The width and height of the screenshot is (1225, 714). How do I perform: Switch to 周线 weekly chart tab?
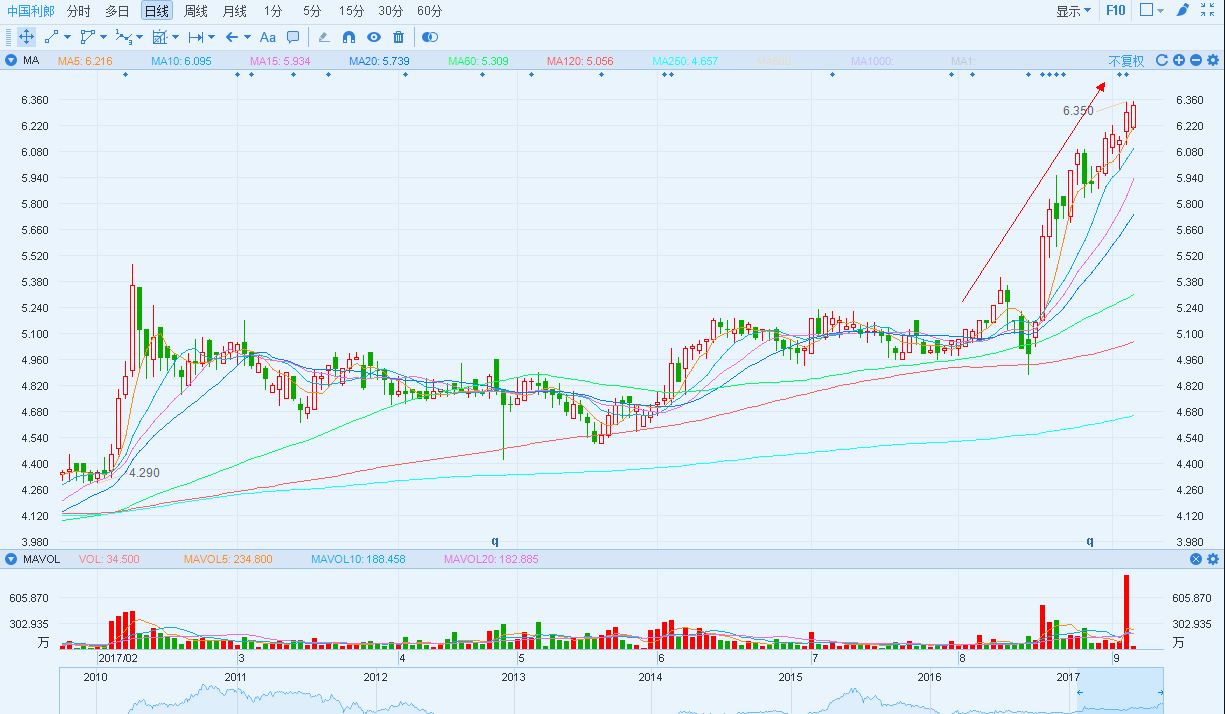point(196,11)
